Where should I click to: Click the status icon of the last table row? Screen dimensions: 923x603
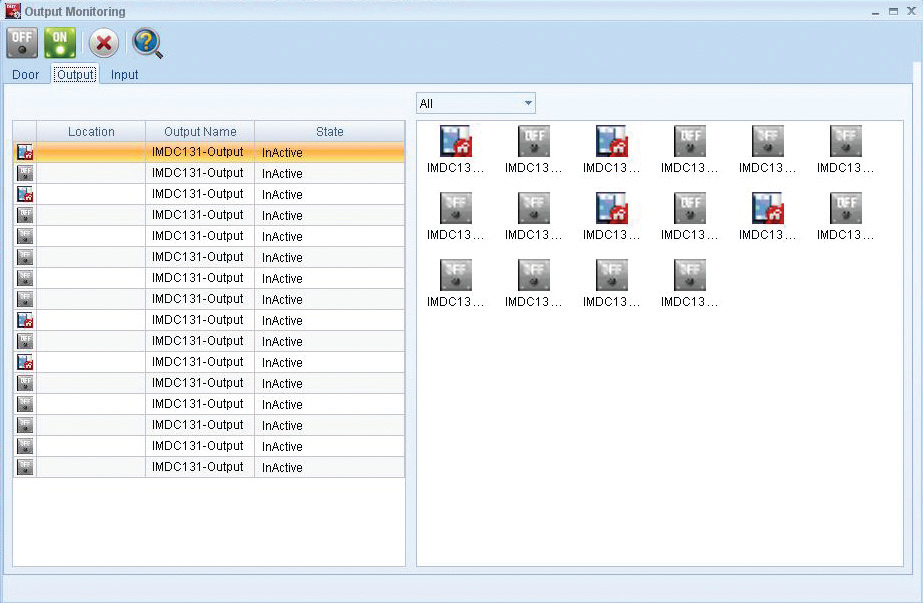click(25, 467)
